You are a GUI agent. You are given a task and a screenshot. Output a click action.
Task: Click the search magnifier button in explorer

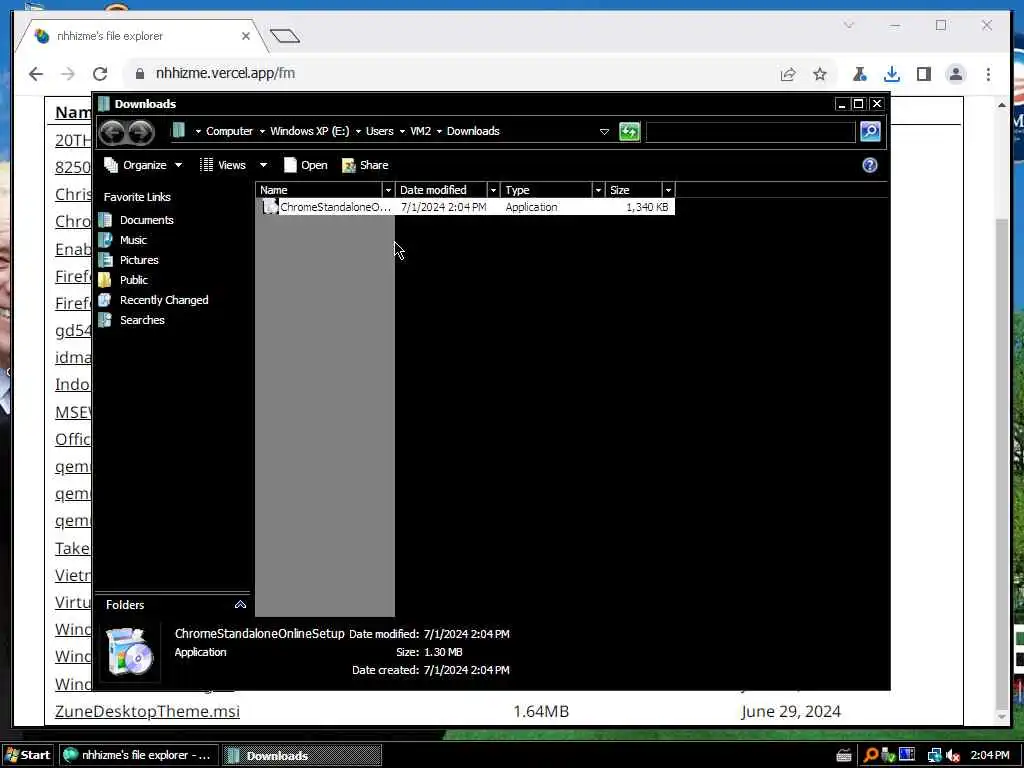870,132
